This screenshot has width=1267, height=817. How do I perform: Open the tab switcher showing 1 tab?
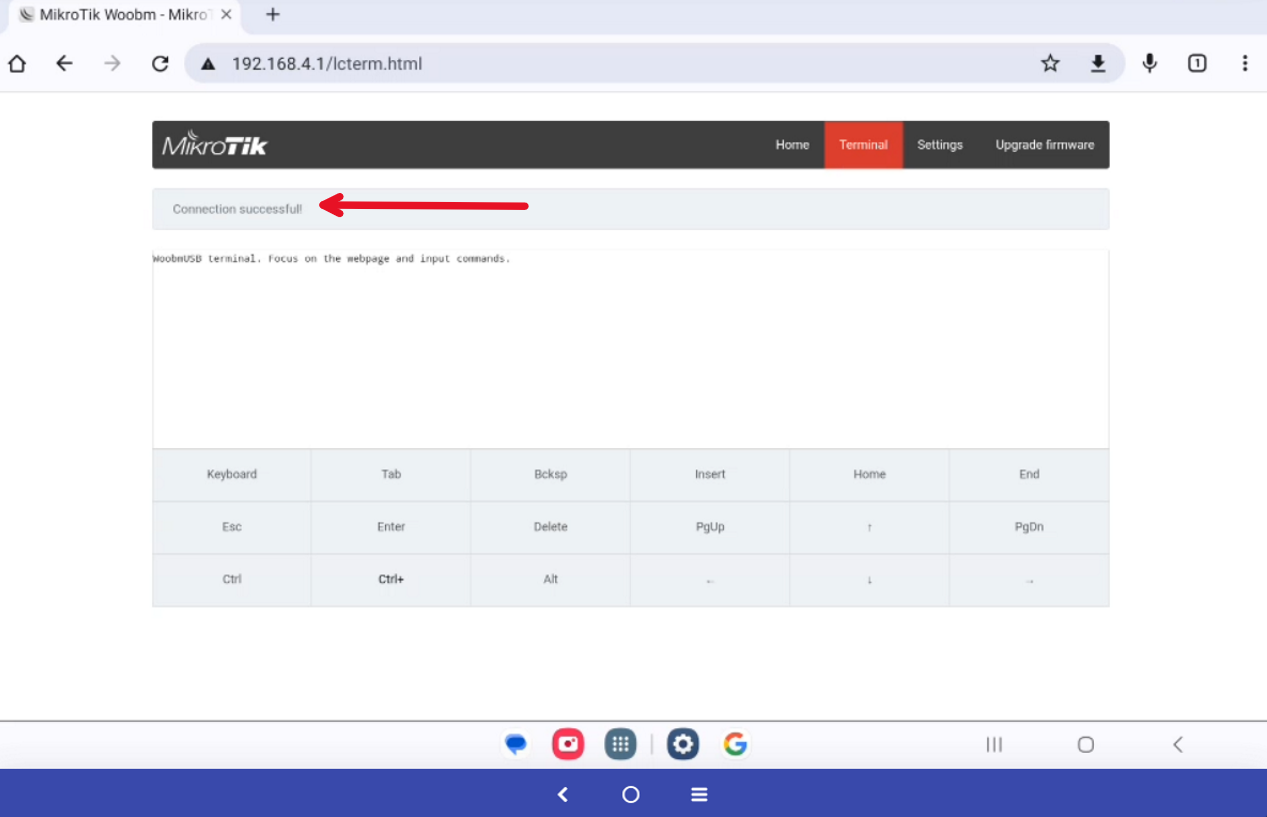point(1197,64)
